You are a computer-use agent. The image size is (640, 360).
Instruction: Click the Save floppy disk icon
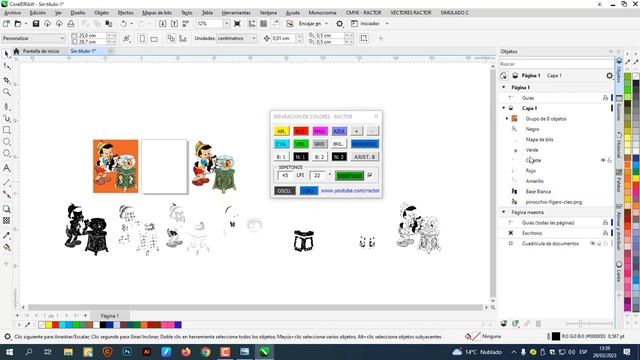36,24
